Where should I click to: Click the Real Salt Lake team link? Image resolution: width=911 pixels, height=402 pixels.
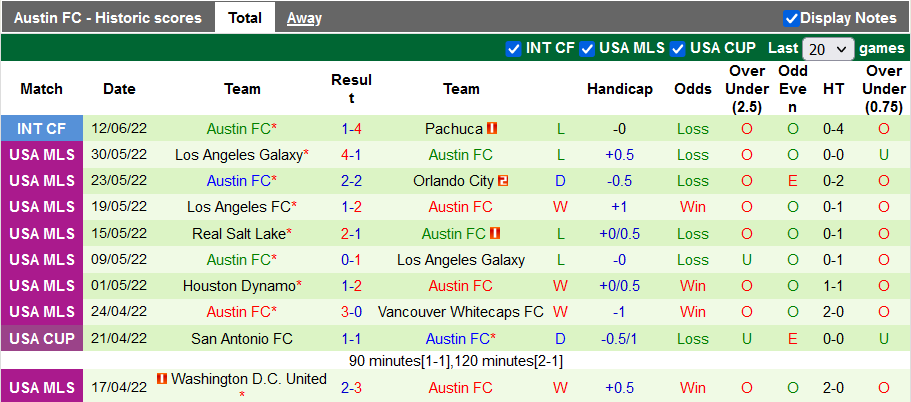click(238, 233)
